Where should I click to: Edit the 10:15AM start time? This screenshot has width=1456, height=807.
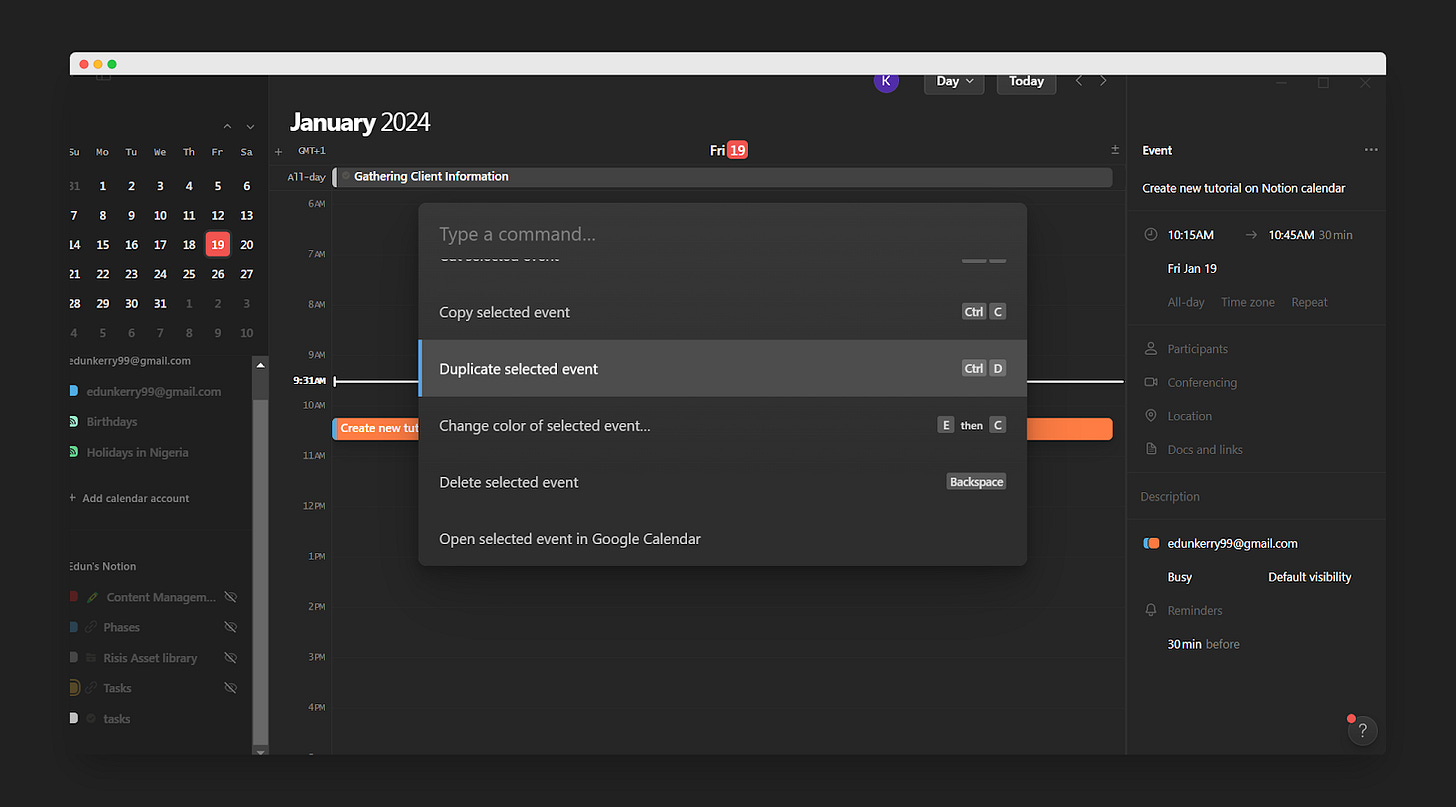click(1190, 235)
